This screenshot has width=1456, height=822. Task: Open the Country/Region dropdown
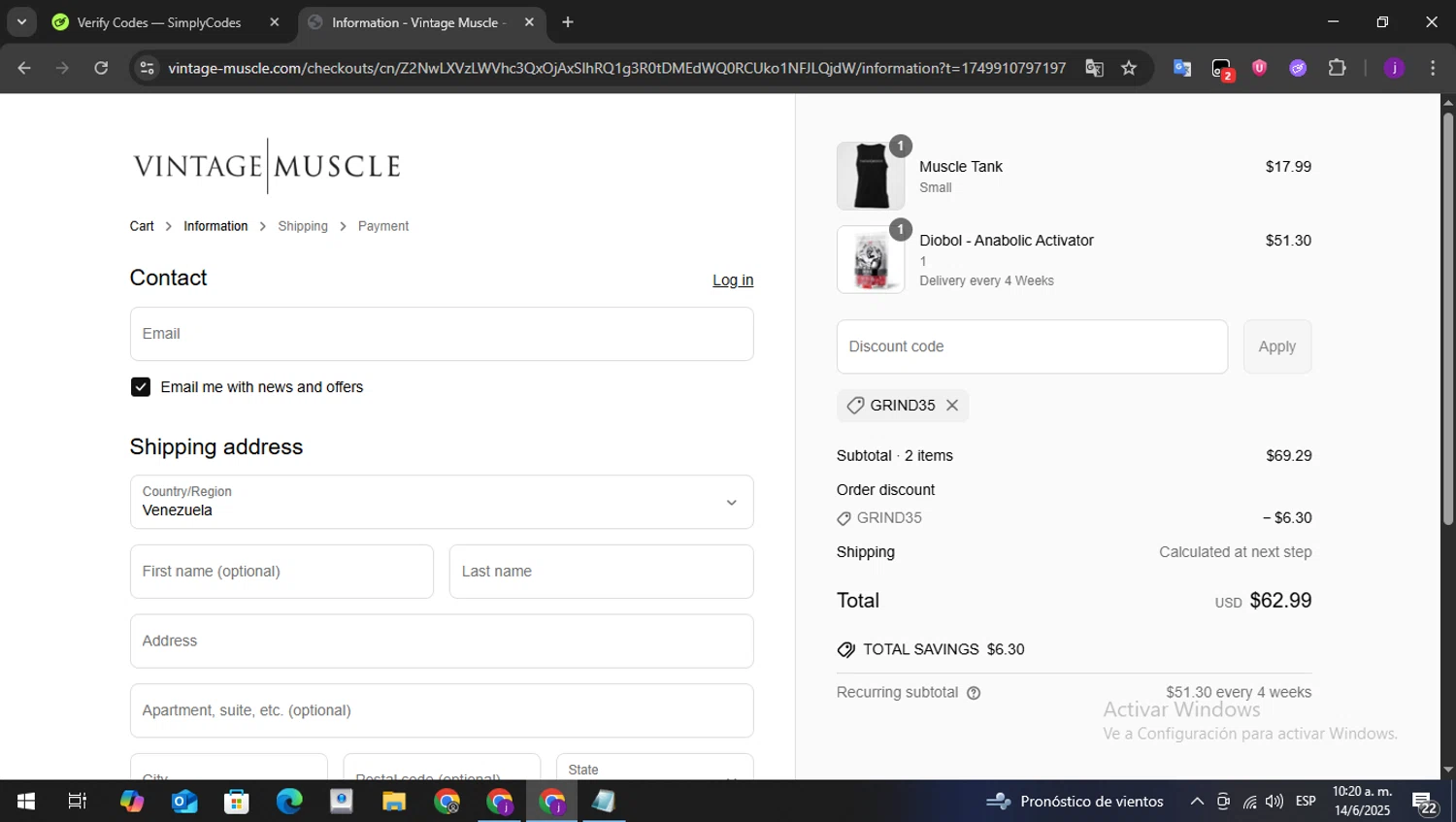pyautogui.click(x=442, y=502)
